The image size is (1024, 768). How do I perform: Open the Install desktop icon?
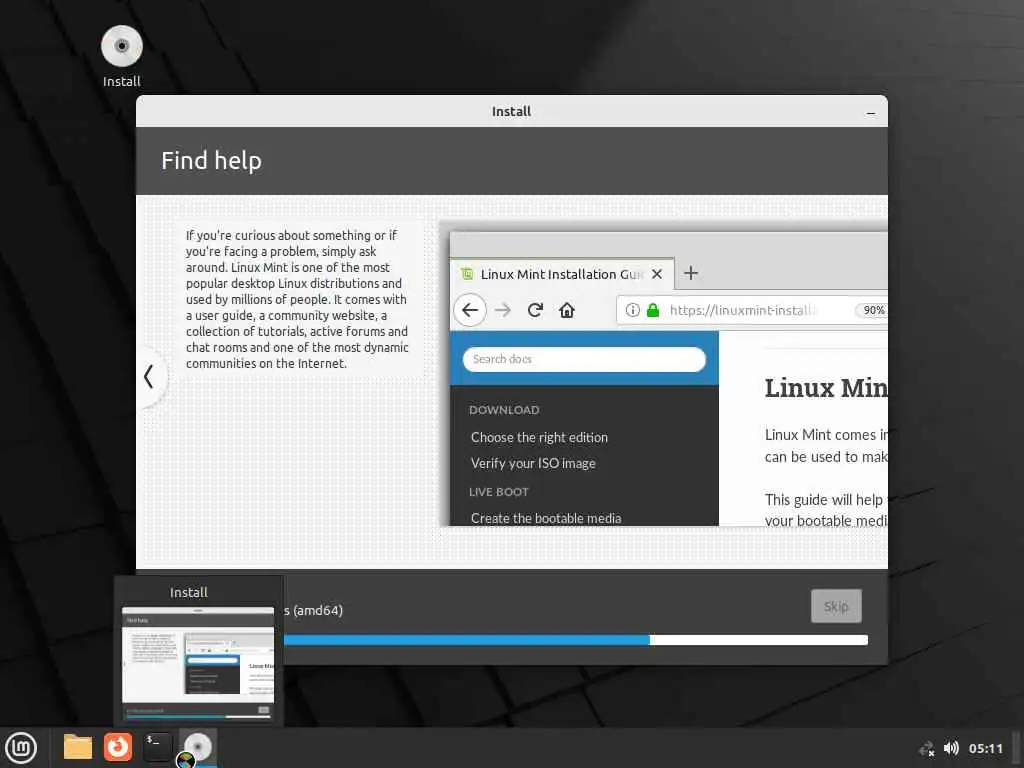coord(121,56)
